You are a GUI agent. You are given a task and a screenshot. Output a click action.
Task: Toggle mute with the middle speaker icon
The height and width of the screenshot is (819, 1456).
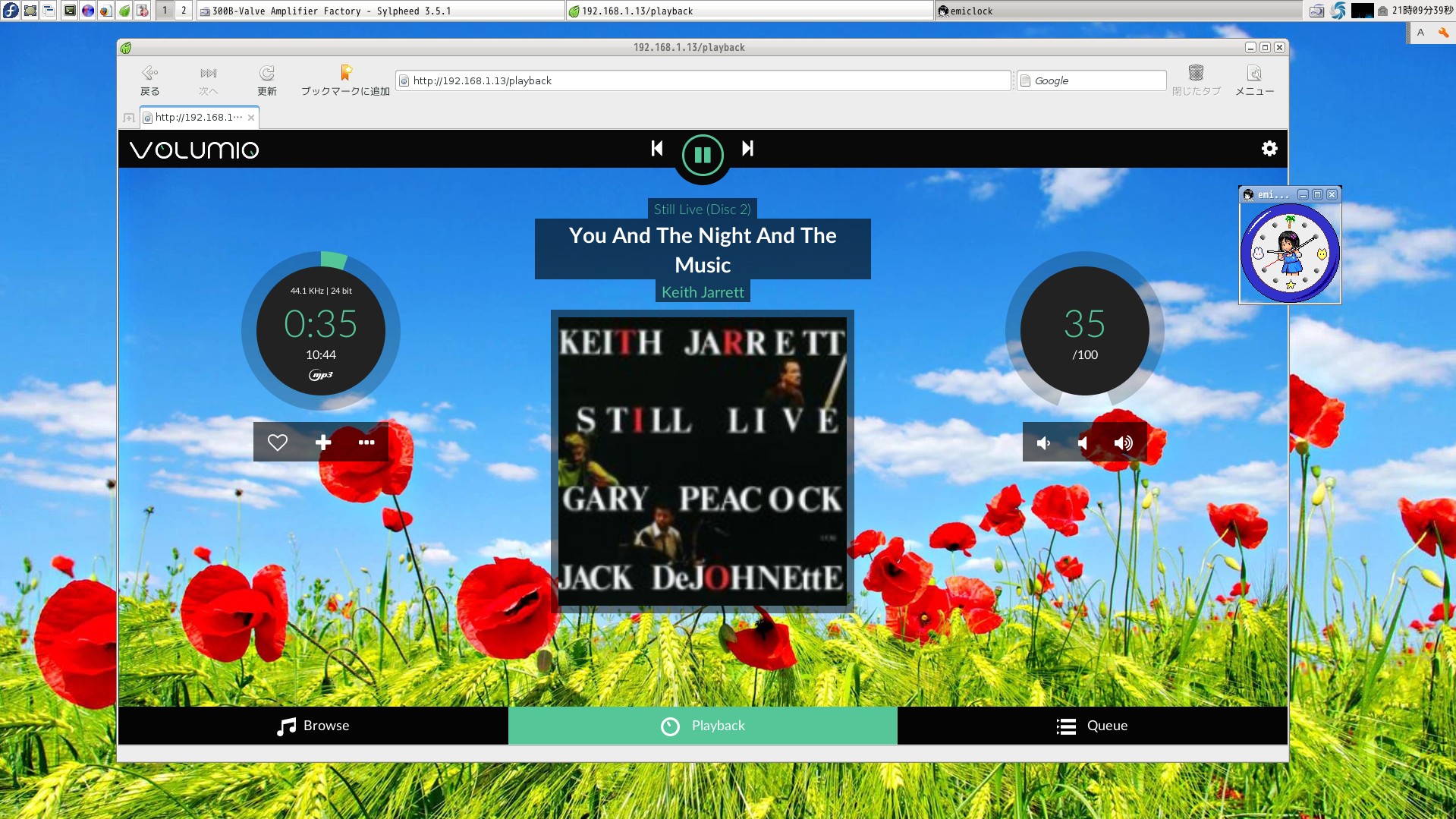1083,443
